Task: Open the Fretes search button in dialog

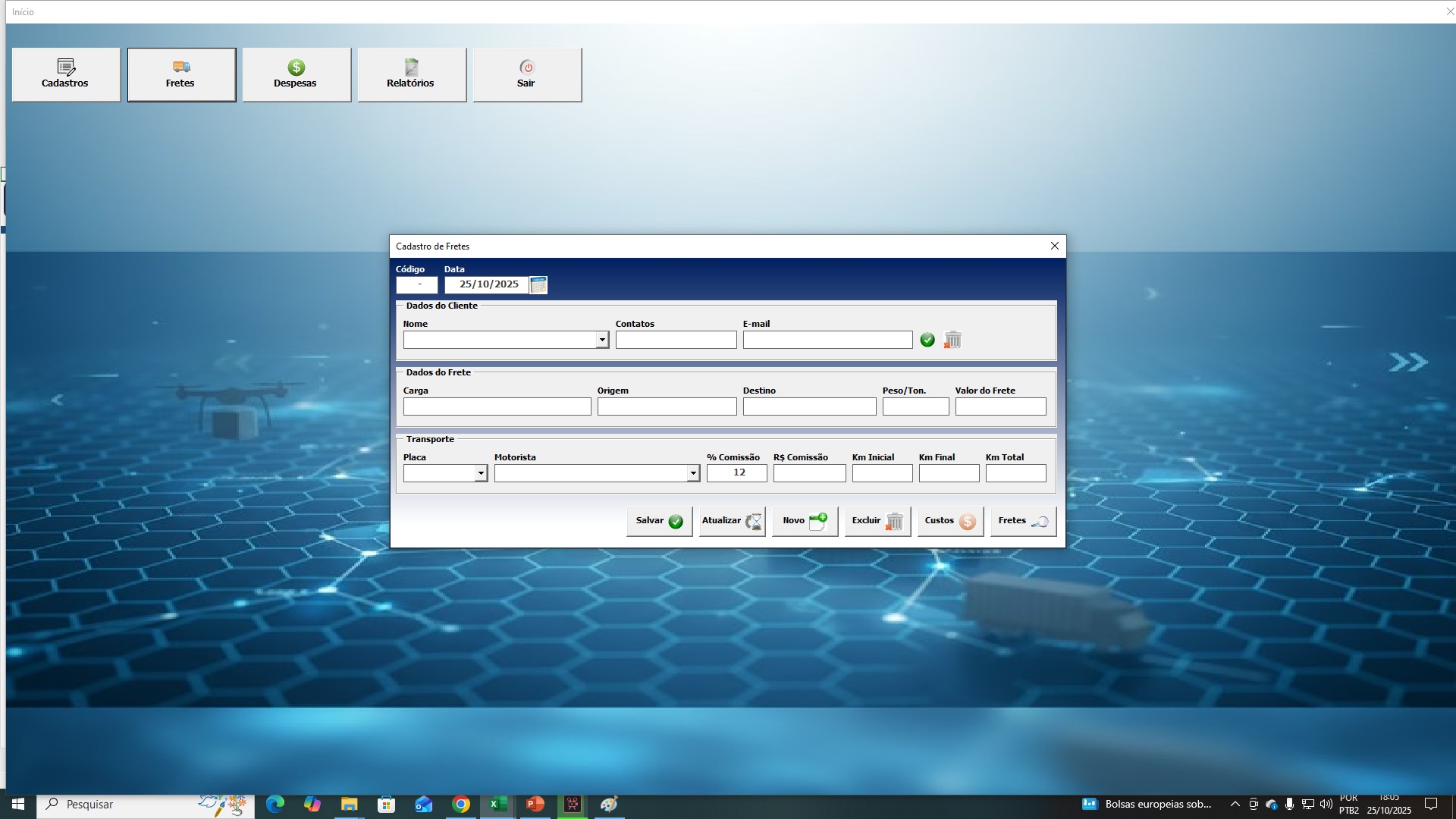Action: [x=1023, y=521]
